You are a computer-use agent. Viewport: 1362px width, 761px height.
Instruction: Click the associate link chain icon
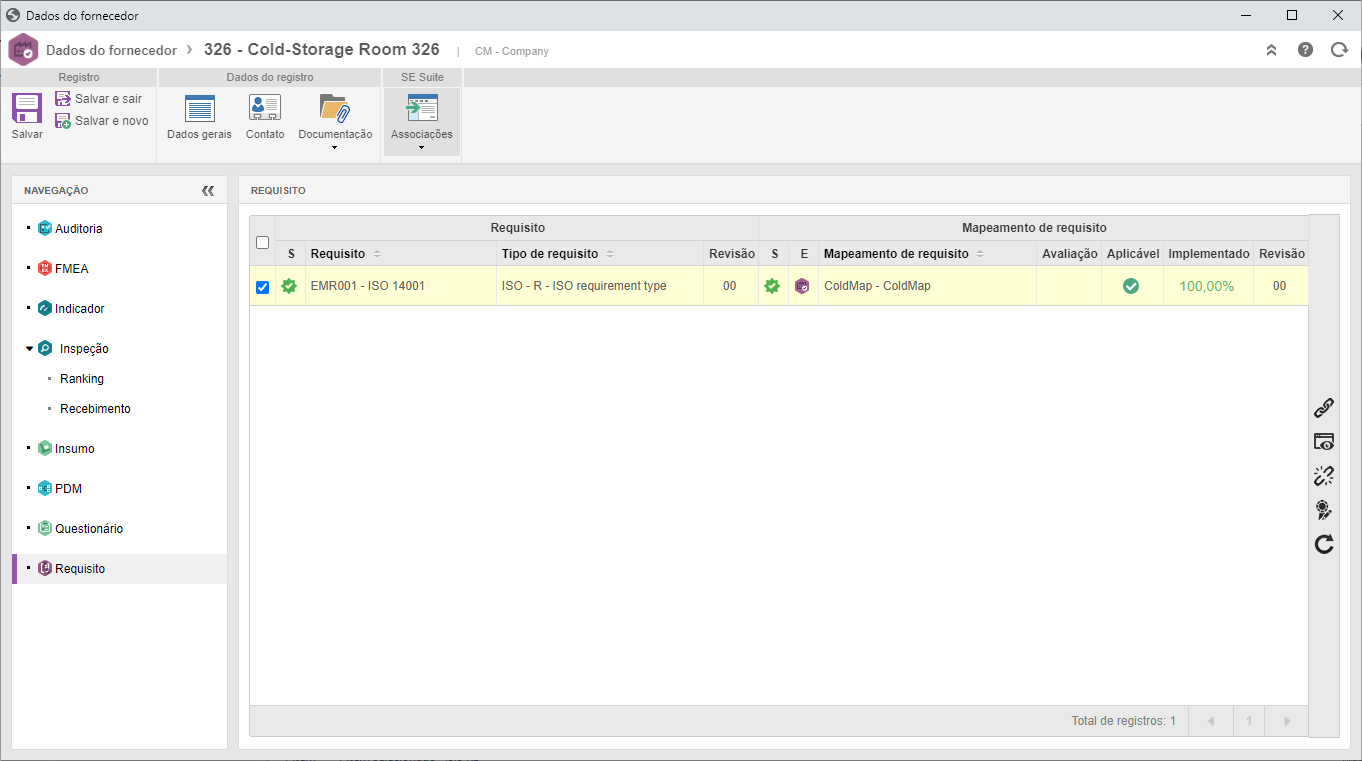tap(1324, 408)
